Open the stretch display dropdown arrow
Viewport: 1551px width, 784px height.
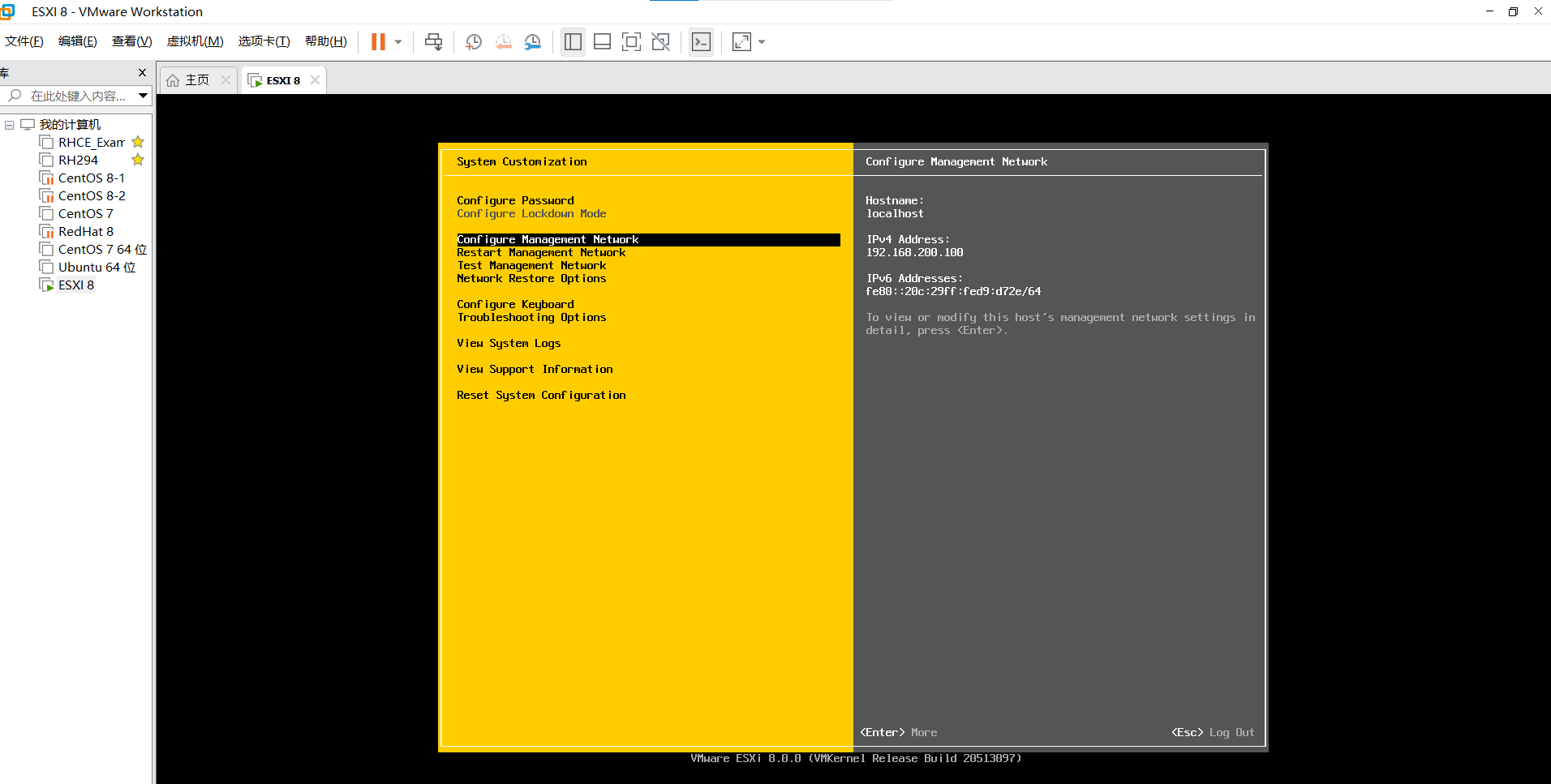click(762, 42)
